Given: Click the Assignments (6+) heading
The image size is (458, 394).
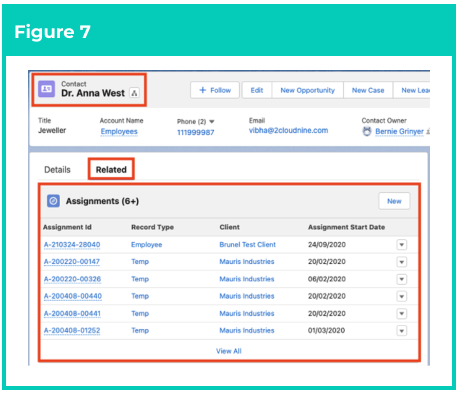Looking at the screenshot, I should coord(102,201).
